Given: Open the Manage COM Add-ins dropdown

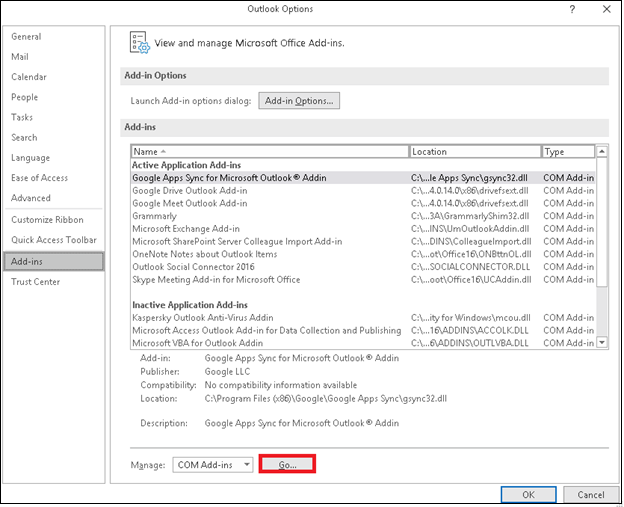Looking at the screenshot, I should pyautogui.click(x=213, y=464).
